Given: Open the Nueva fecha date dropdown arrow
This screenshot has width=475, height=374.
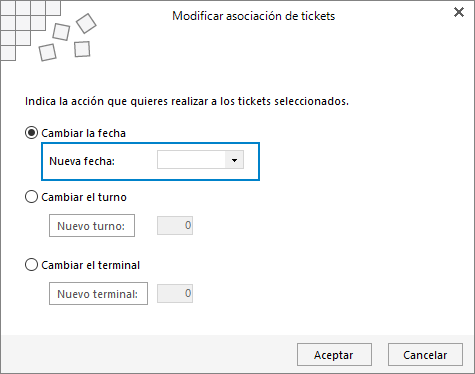Looking at the screenshot, I should (x=234, y=160).
